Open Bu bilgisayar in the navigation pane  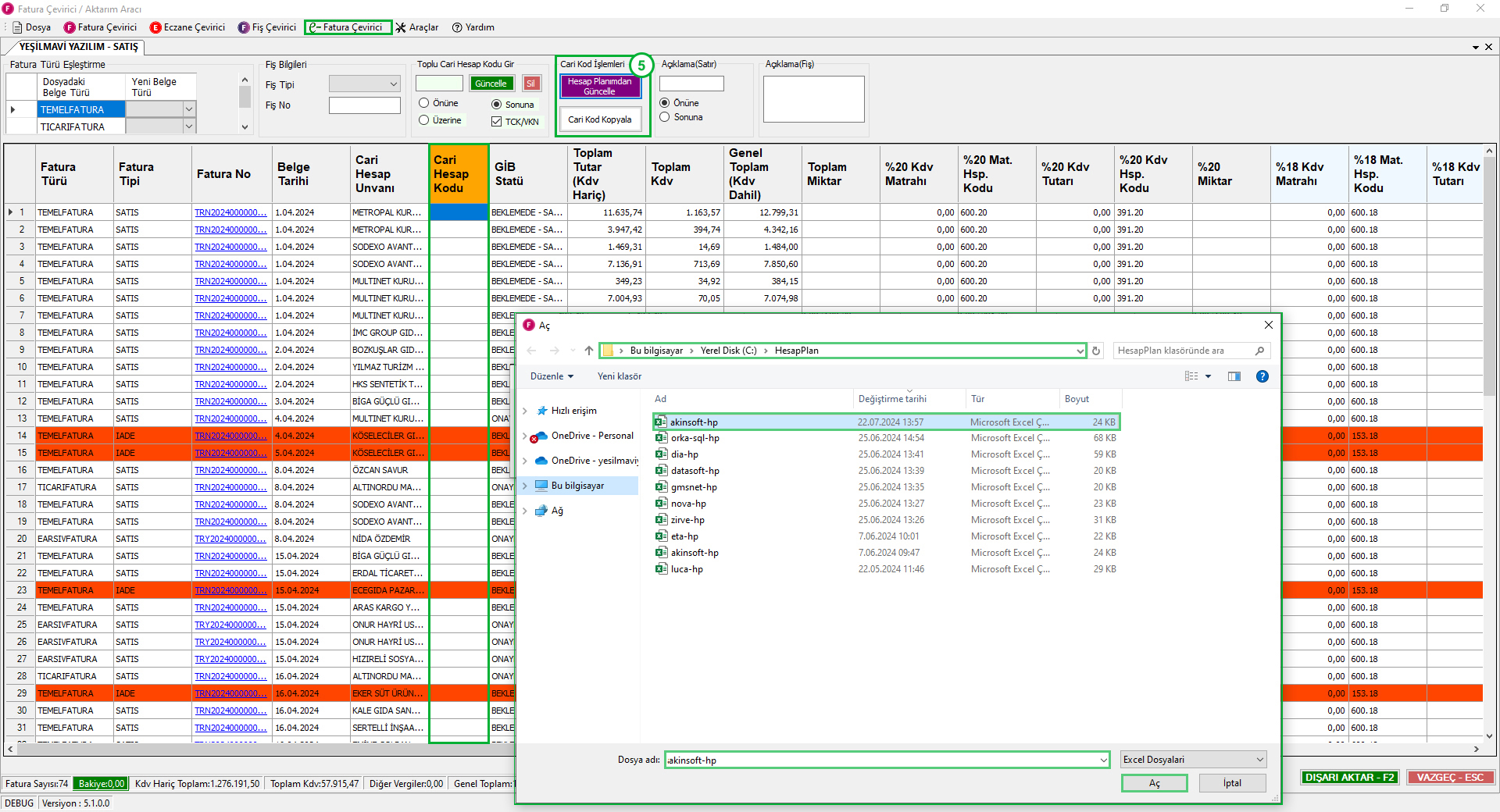tap(577, 486)
